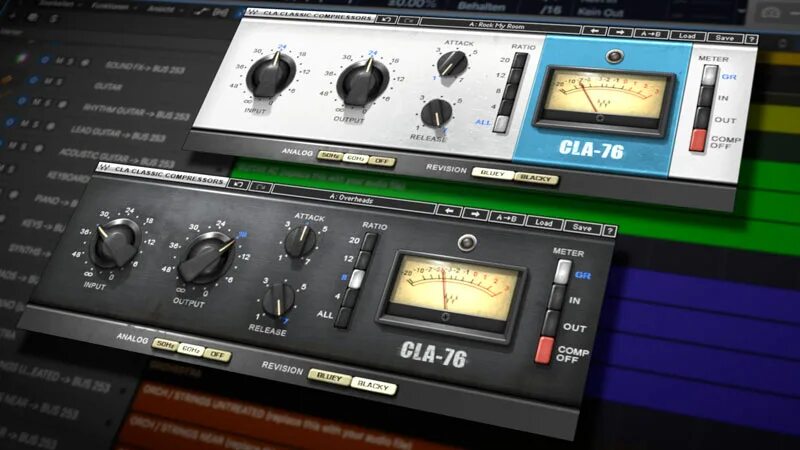Viewport: 800px width, 450px height.
Task: Click redo arrow in silver CLA-76 plugin
Action: click(x=408, y=21)
